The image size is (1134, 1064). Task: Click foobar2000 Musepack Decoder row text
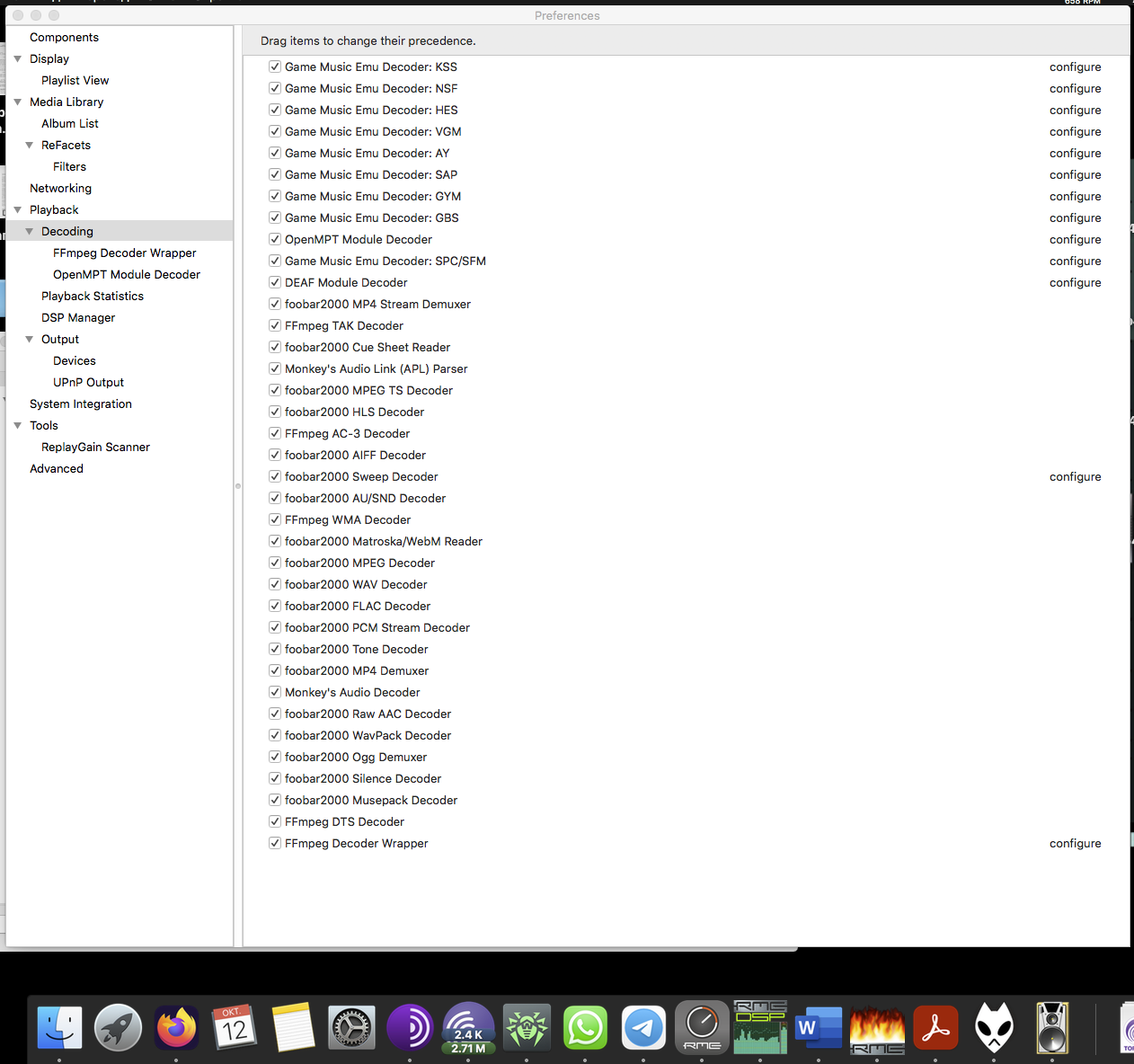pyautogui.click(x=371, y=800)
